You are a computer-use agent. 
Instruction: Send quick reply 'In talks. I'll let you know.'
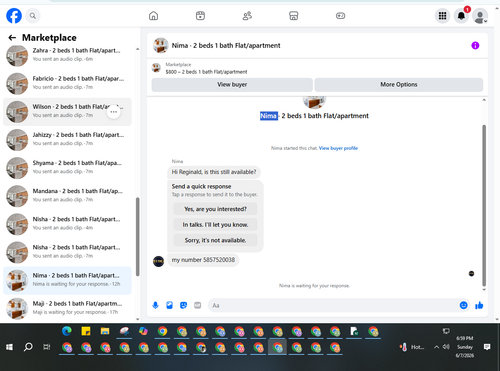(215, 225)
